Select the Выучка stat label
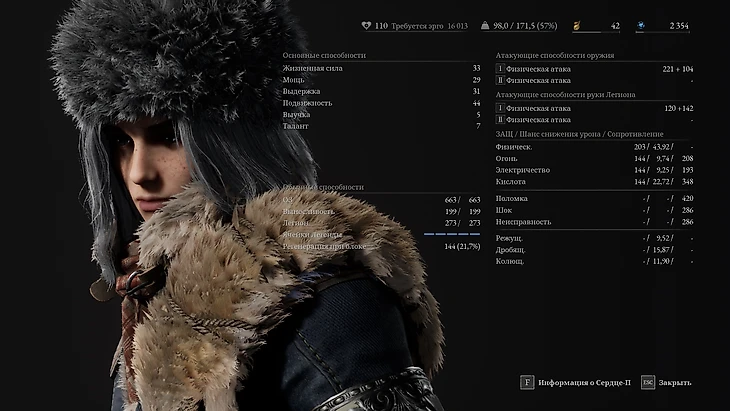This screenshot has height=411, width=730. (296, 115)
